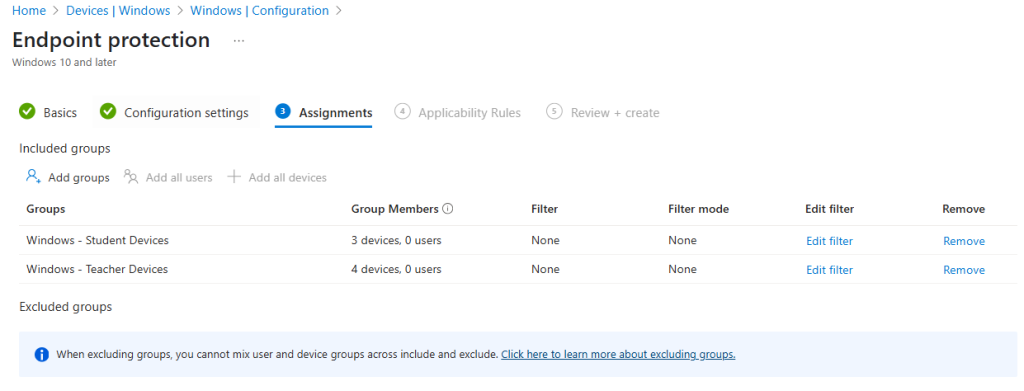Screen dimensions: 1024x391
Task: Click the step 3 circle for Assignments
Action: (282, 112)
